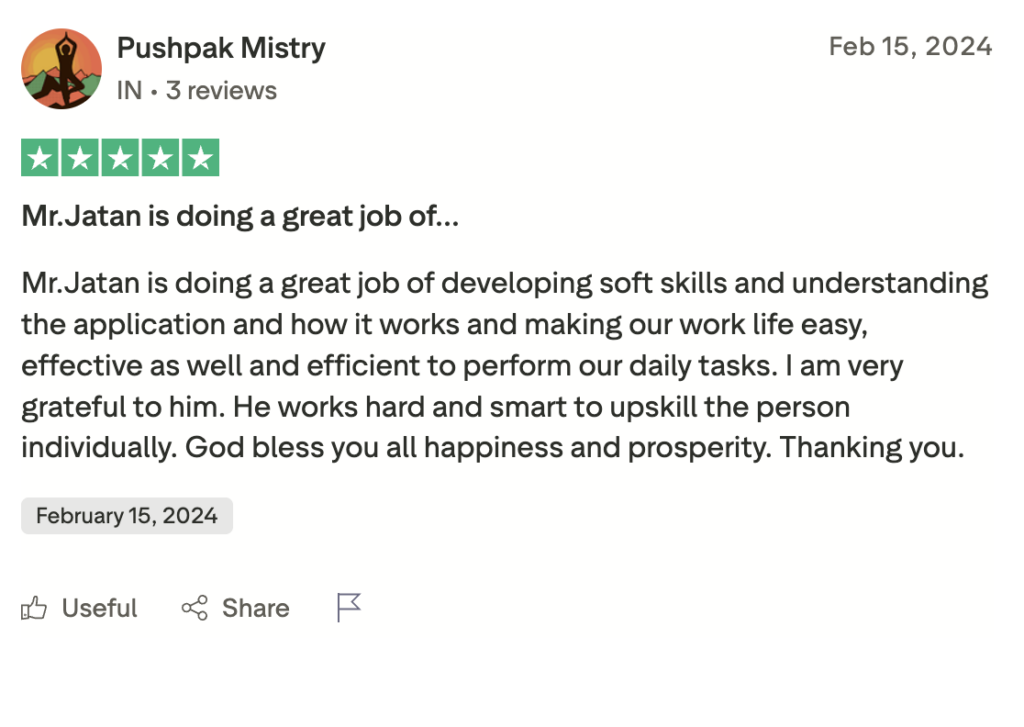The image size is (1024, 727).
Task: Click the thumbs-up Useful icon
Action: coord(34,608)
